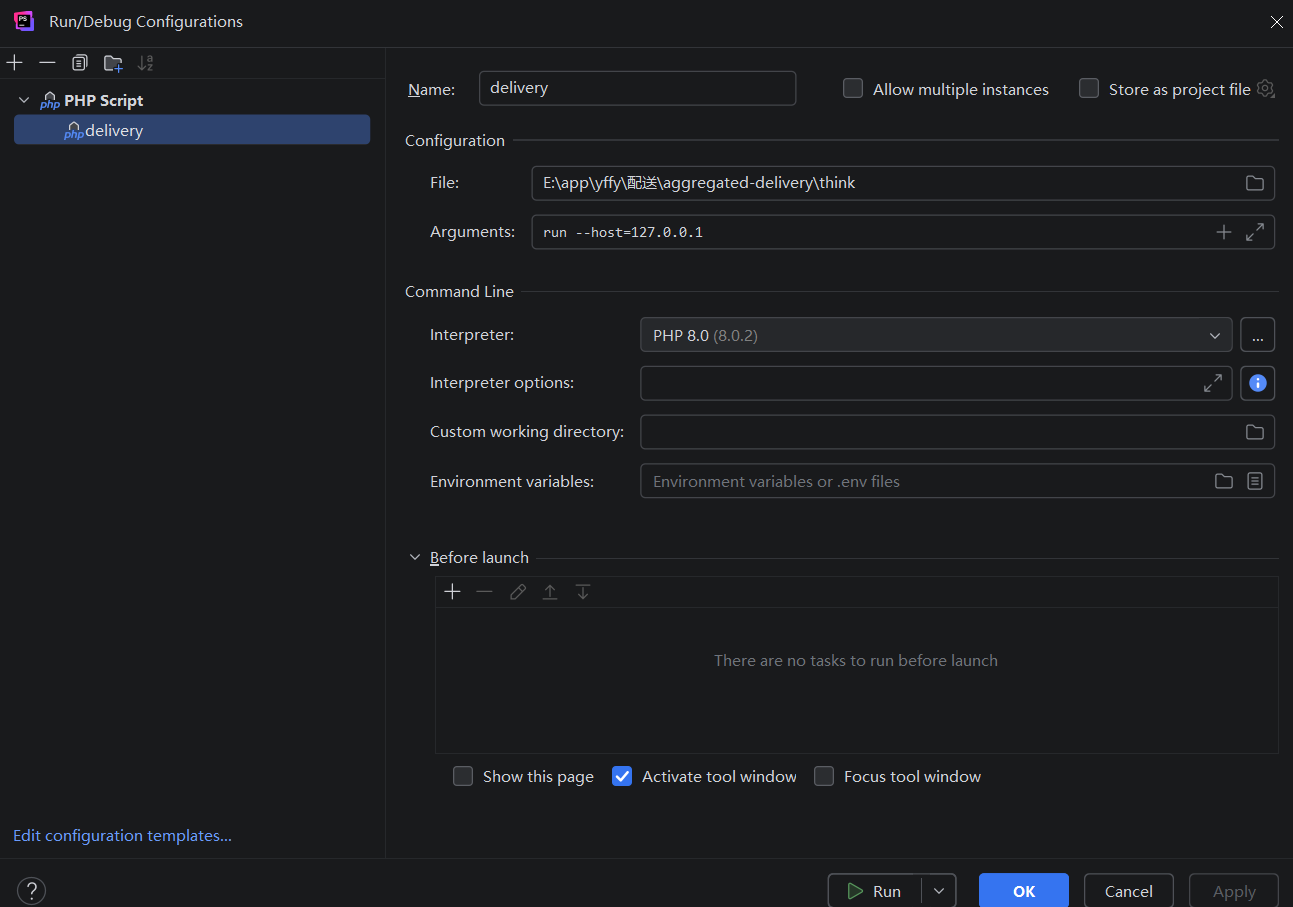The width and height of the screenshot is (1293, 907).
Task: Open Edit configuration templates link
Action: pyautogui.click(x=122, y=836)
